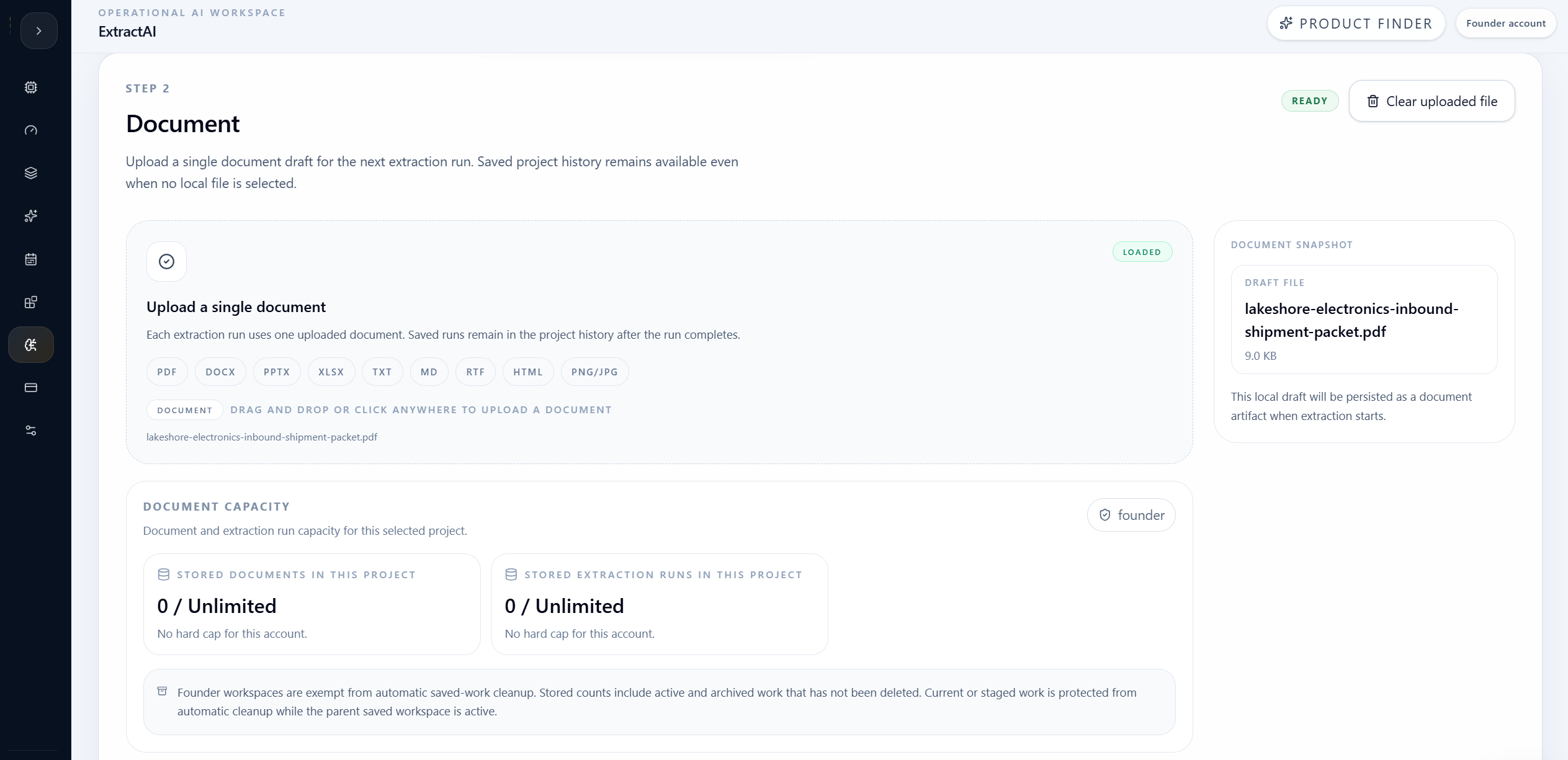1568x760 pixels.
Task: Open the blocks grid sidebar icon
Action: (31, 302)
